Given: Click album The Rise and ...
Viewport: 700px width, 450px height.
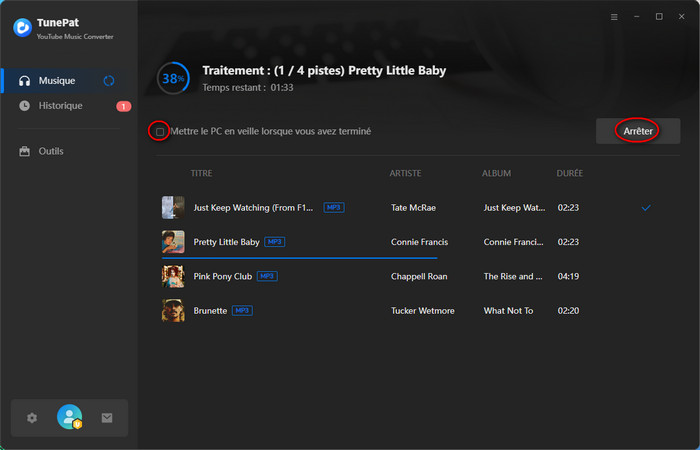Looking at the screenshot, I should (513, 276).
